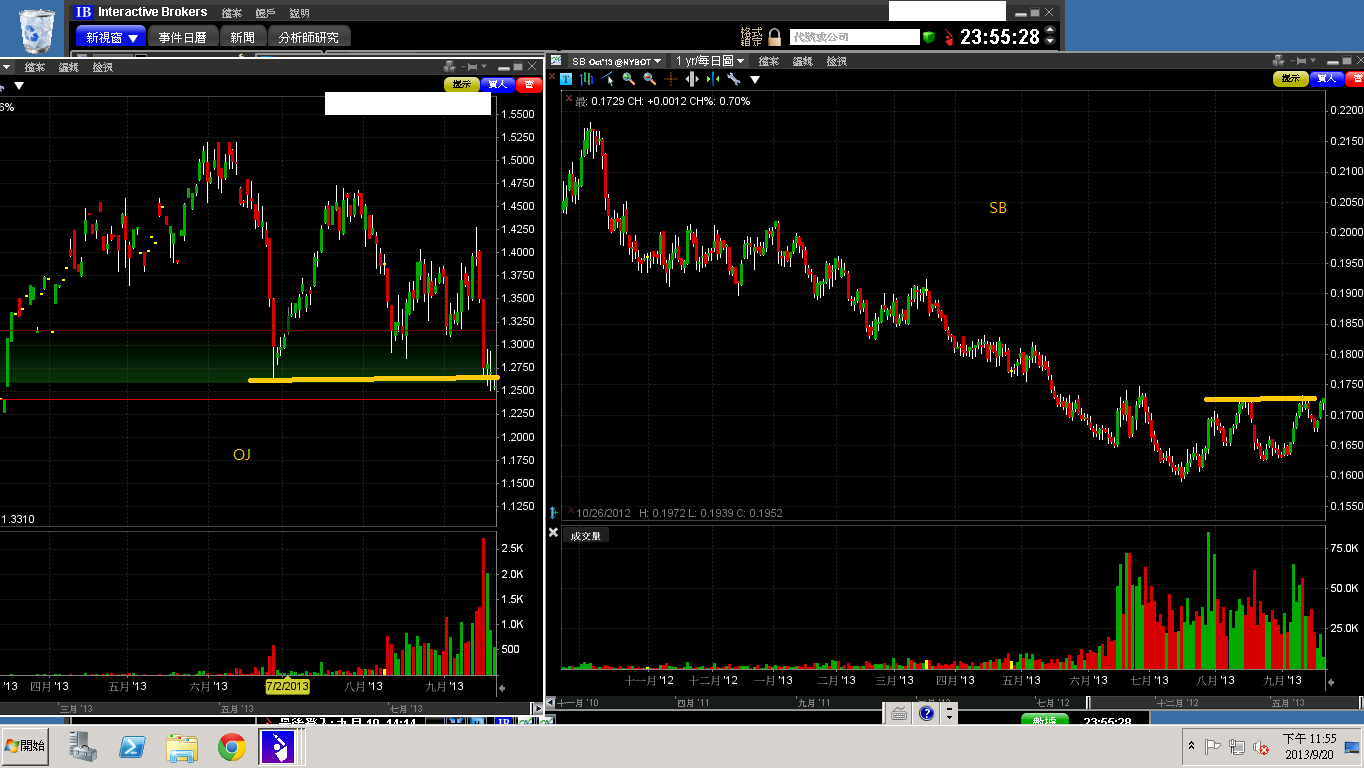Screen dimensions: 1364x768
Task: Open 1 yr/每日圖 period dropdown
Action: 709,61
